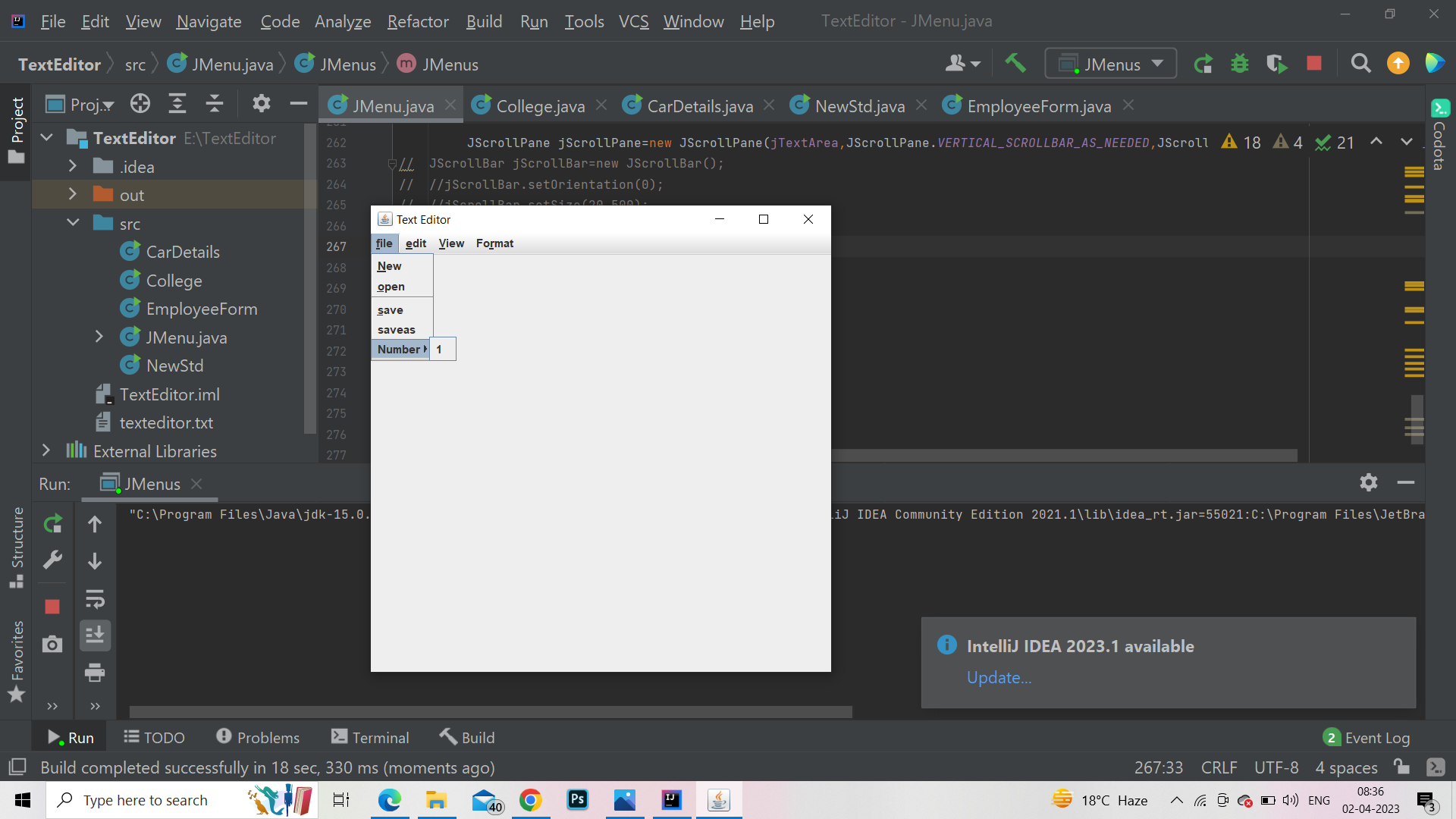Viewport: 1456px width, 819px height.
Task: Rerun the program in the Run panel
Action: (x=52, y=523)
